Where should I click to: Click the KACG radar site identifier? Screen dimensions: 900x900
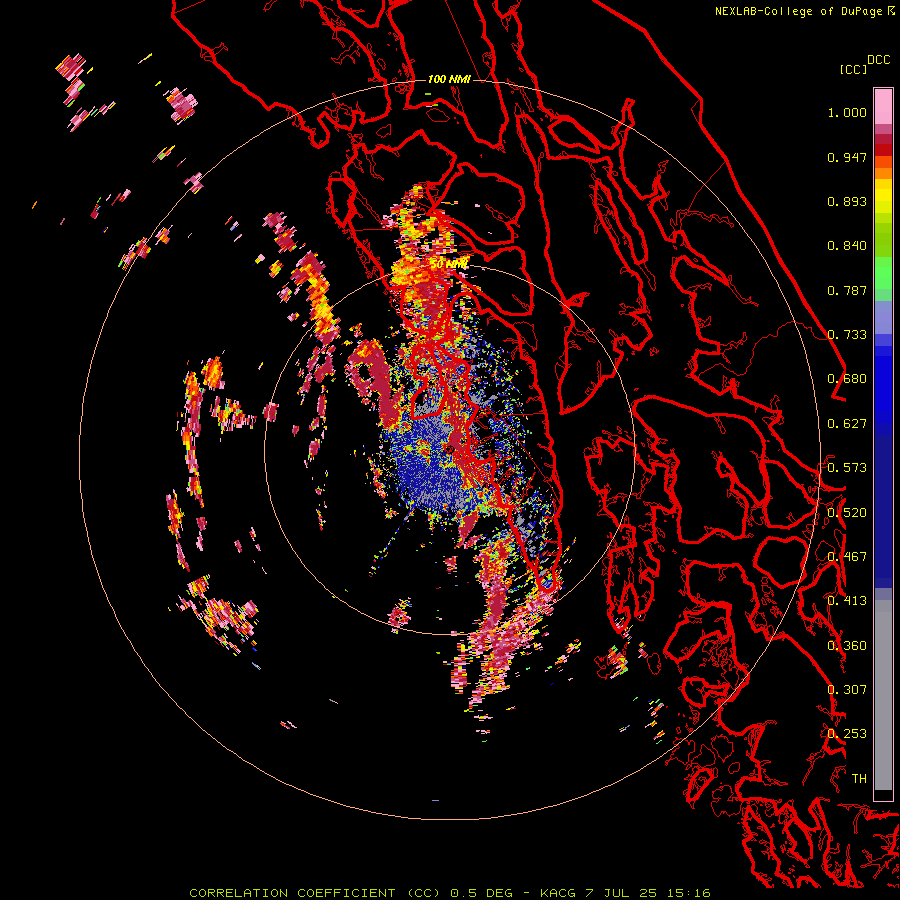pyautogui.click(x=557, y=893)
